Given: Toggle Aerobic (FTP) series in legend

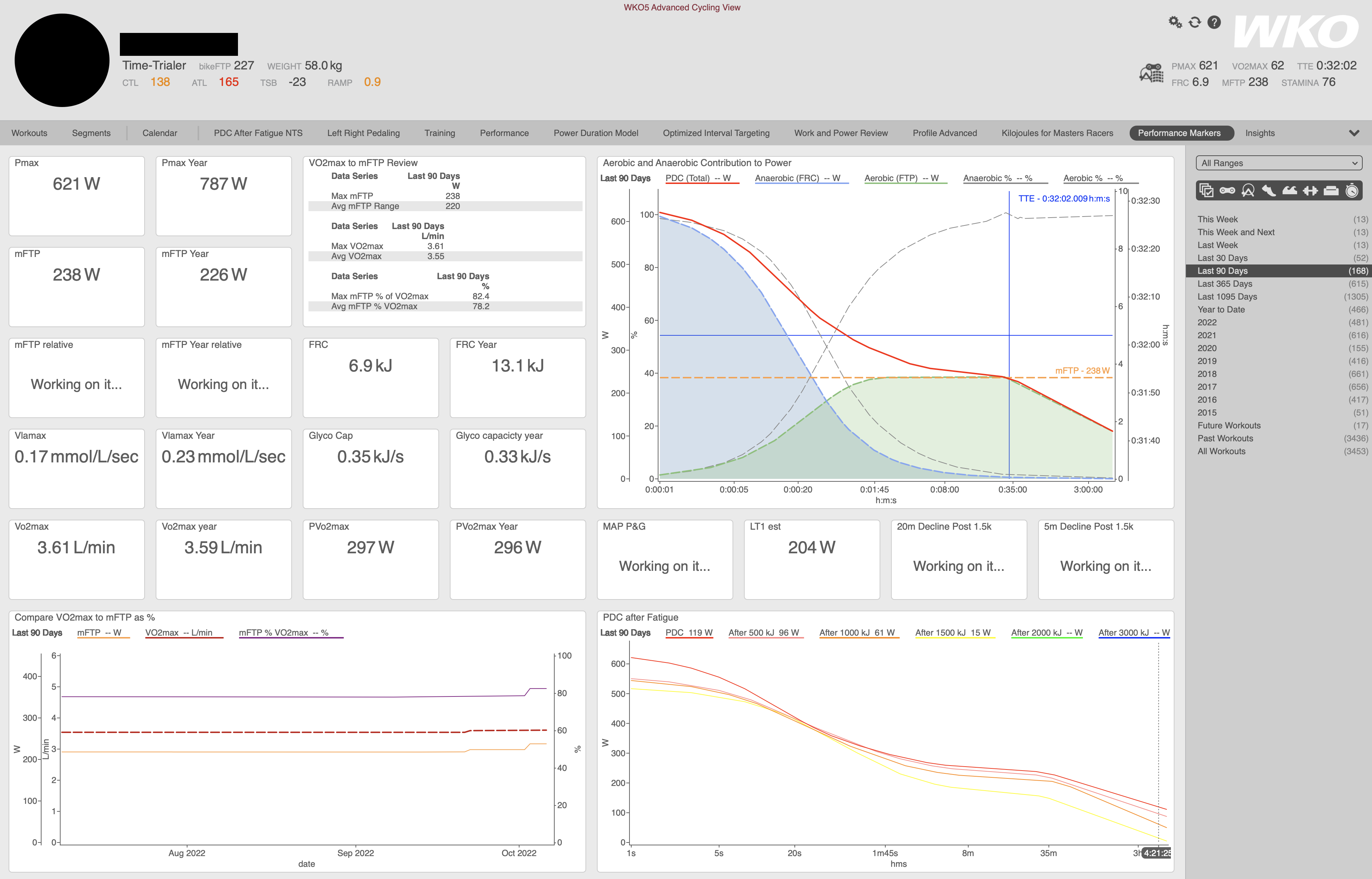Looking at the screenshot, I should (905, 178).
